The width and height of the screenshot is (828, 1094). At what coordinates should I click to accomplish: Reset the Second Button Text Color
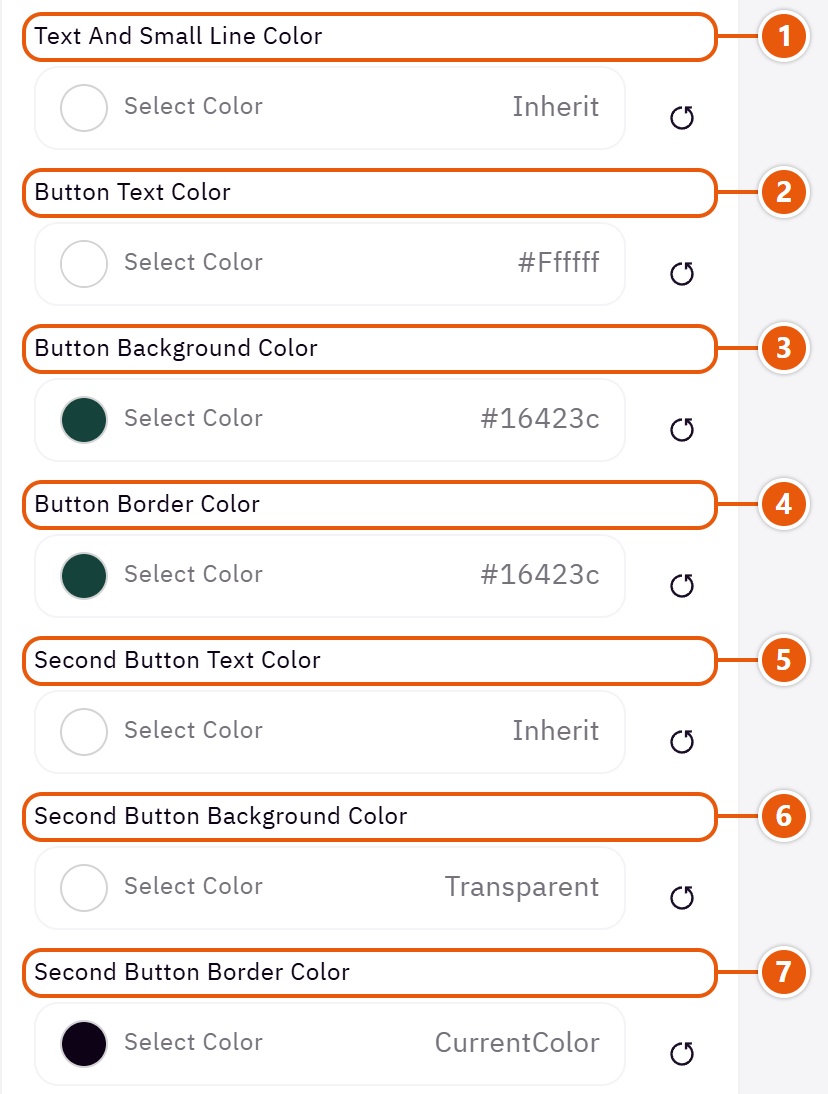click(x=682, y=741)
